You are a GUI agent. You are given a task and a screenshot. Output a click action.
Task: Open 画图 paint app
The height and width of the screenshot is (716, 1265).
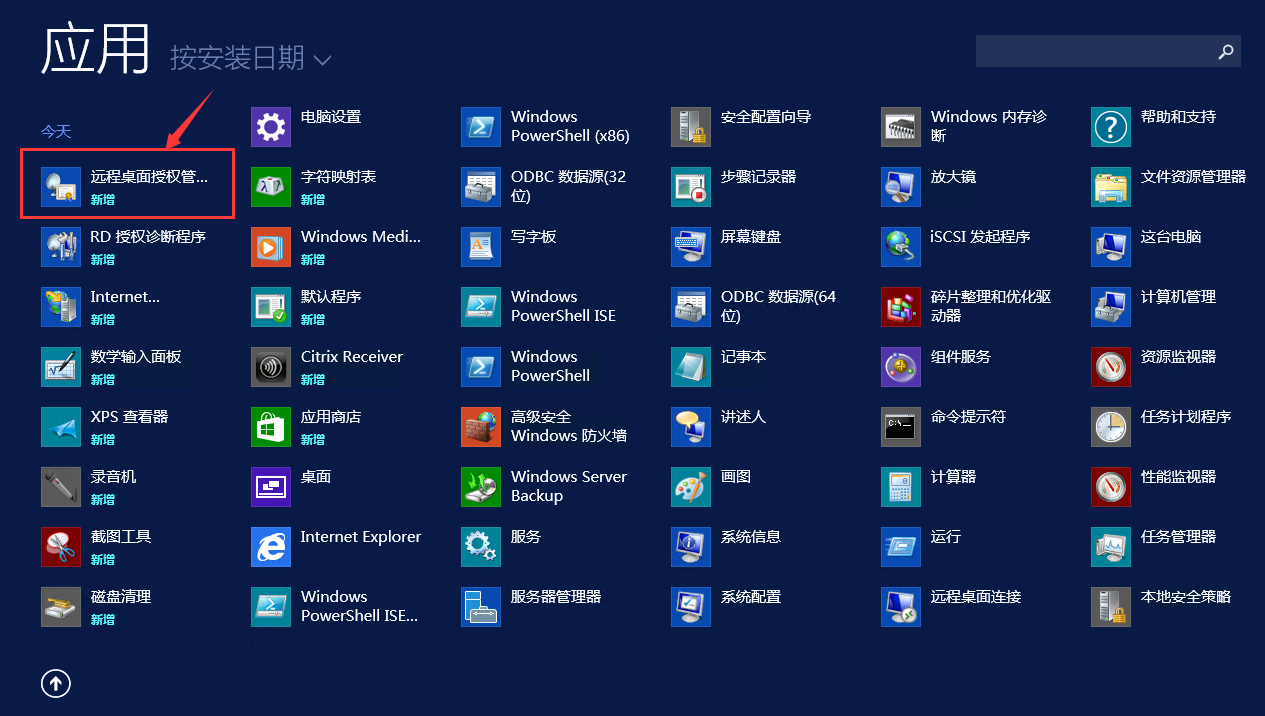point(712,487)
